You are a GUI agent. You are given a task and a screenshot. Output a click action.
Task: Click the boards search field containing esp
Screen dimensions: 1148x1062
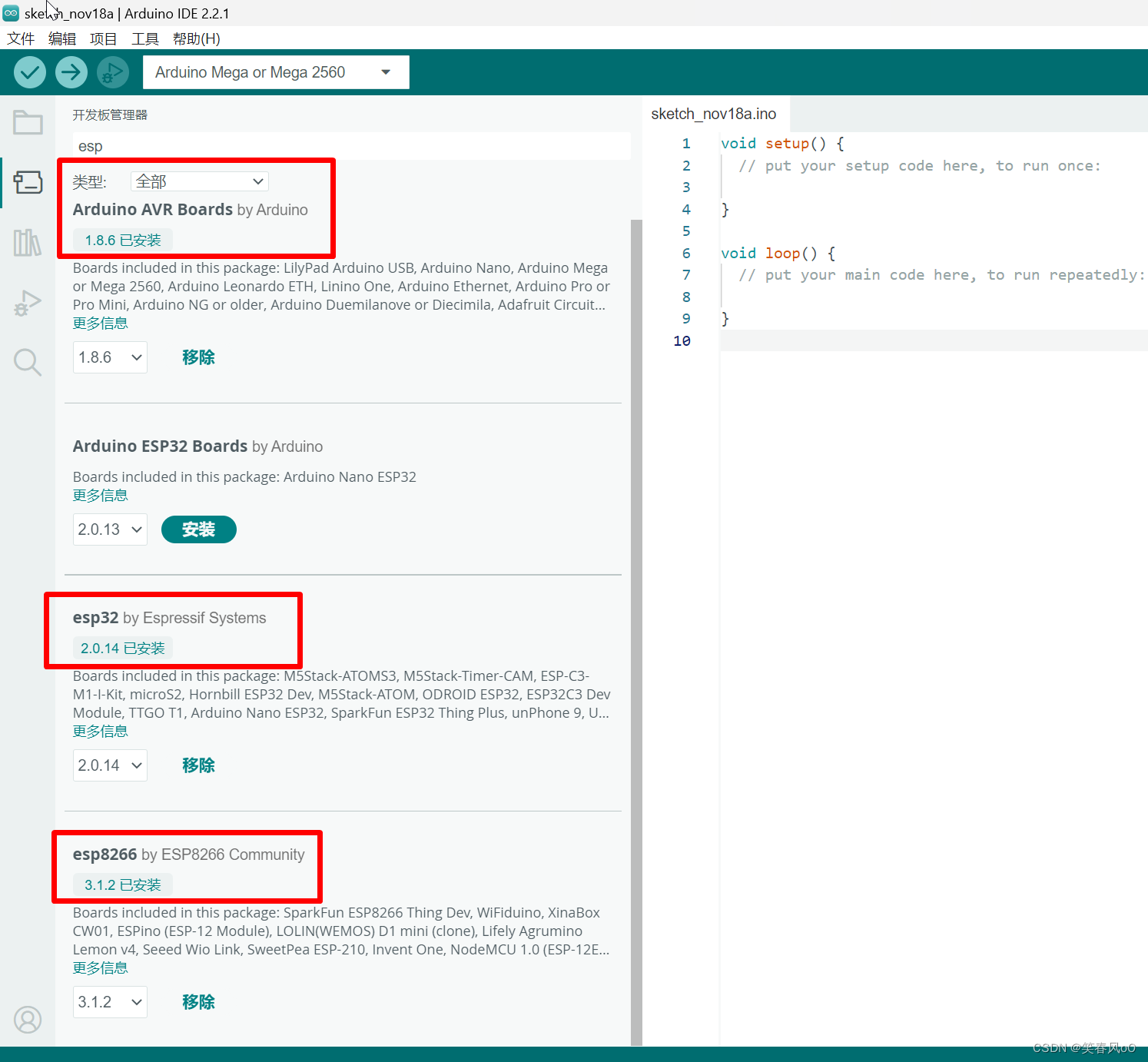coord(351,146)
